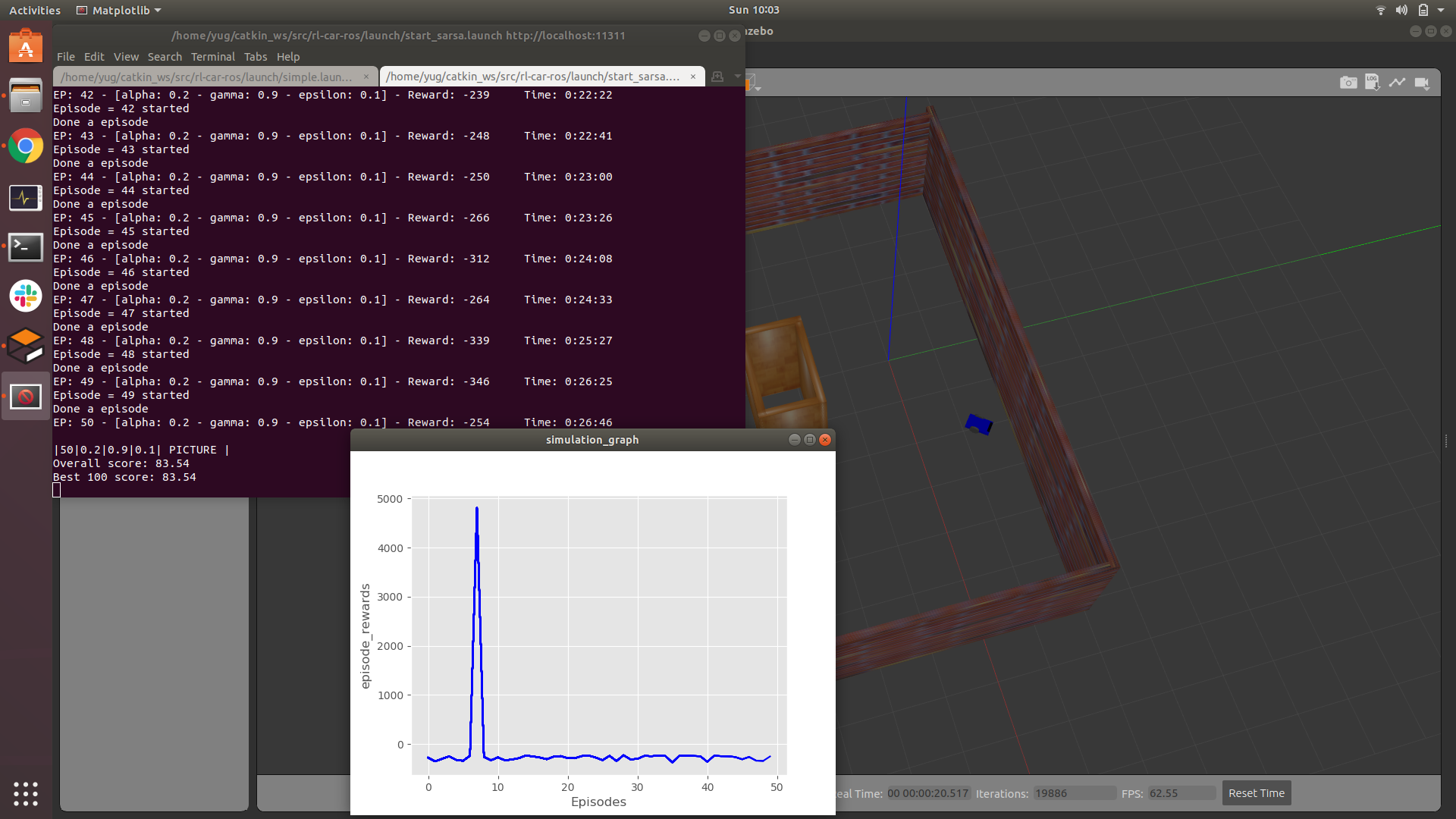Open System Monitor in the dock
Image resolution: width=1456 pixels, height=819 pixels.
click(x=26, y=198)
